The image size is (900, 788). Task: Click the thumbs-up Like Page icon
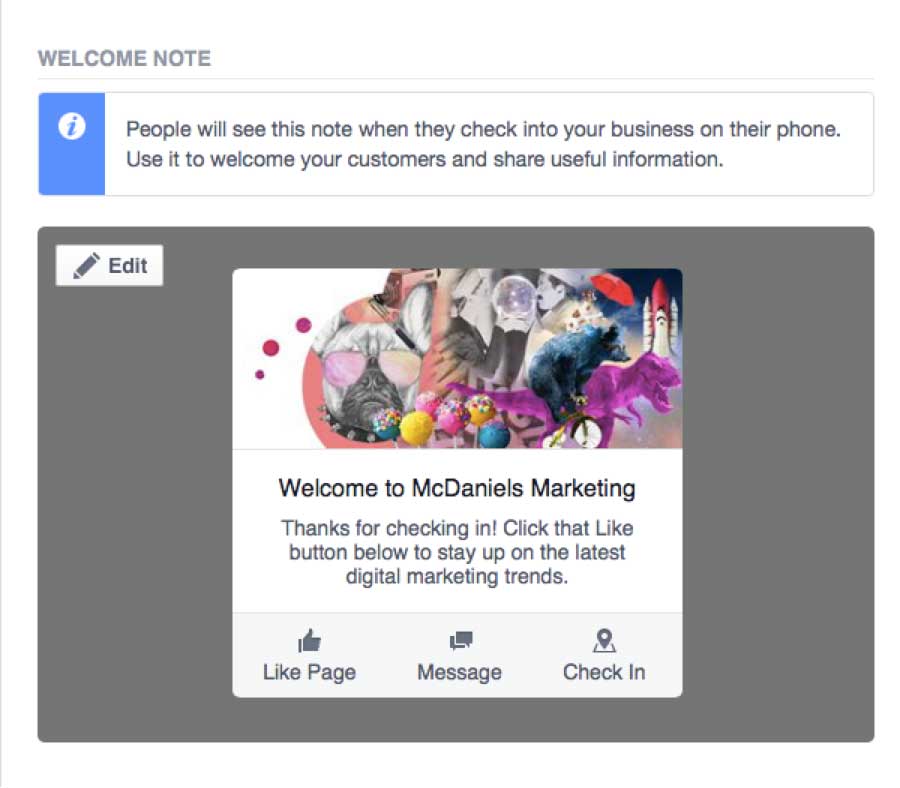click(309, 641)
